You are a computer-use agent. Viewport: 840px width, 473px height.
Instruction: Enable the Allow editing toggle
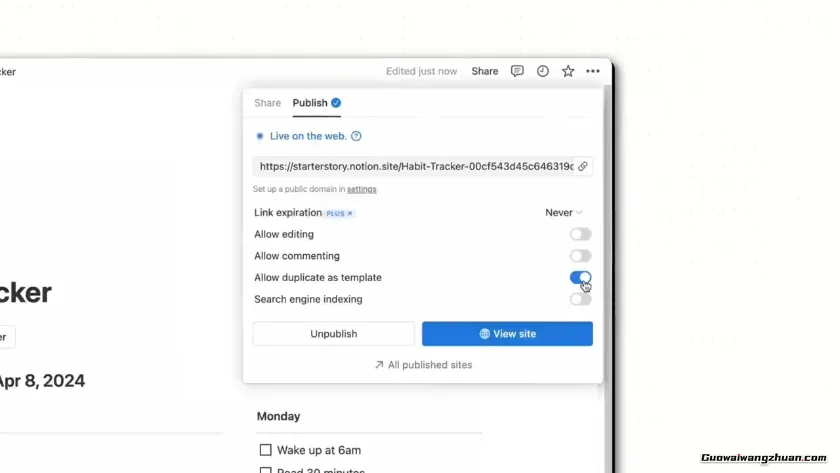click(x=580, y=234)
